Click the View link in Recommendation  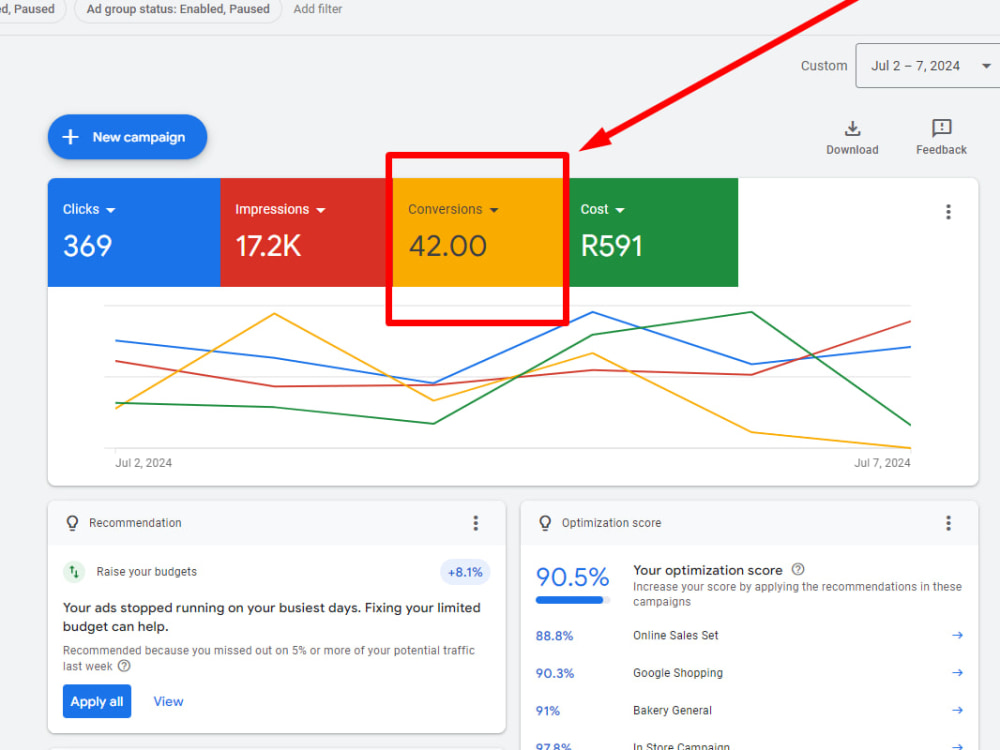coord(168,702)
